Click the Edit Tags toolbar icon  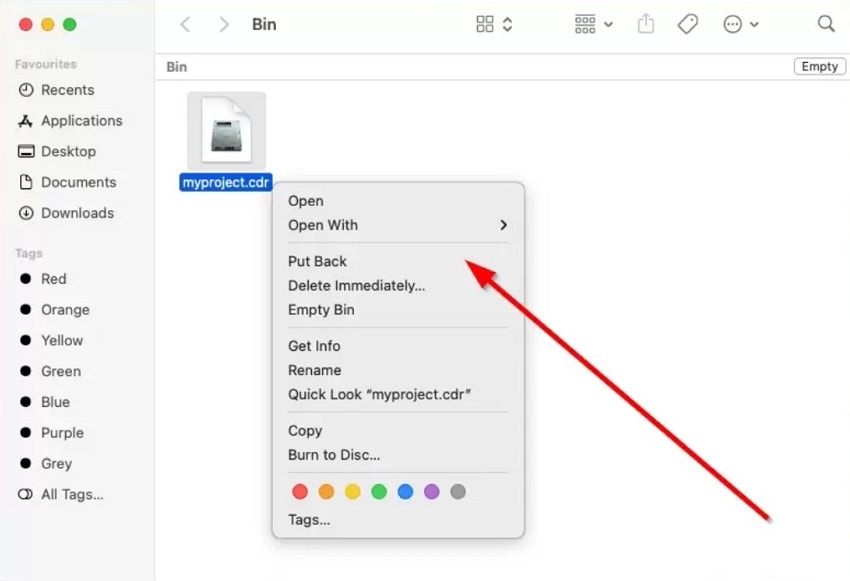[x=688, y=24]
